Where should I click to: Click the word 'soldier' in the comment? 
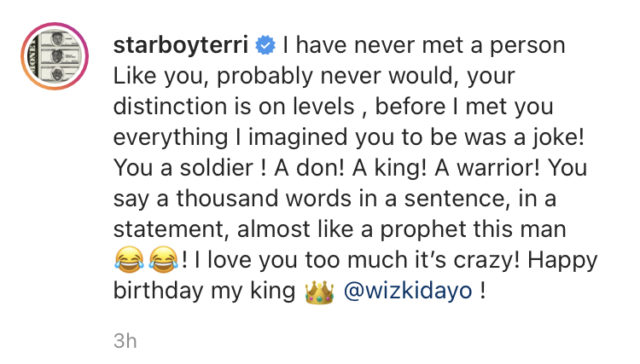coord(217,168)
